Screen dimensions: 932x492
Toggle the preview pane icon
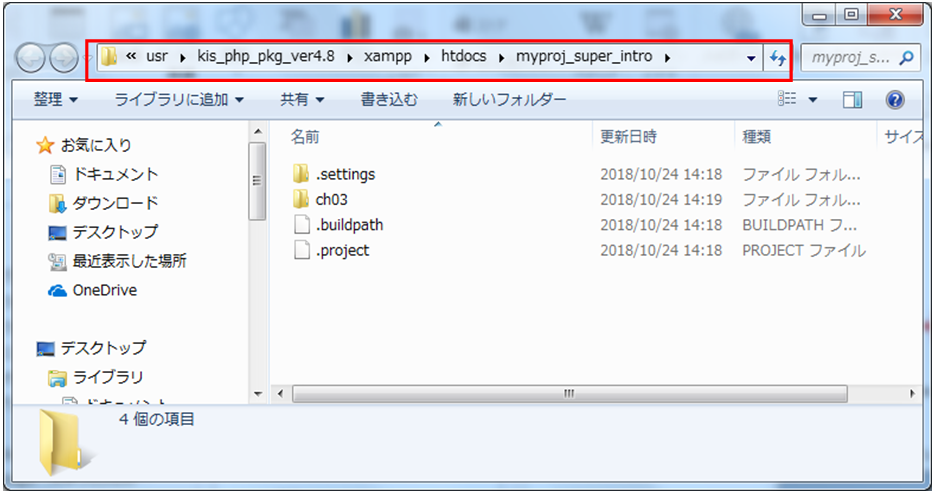pyautogui.click(x=852, y=100)
